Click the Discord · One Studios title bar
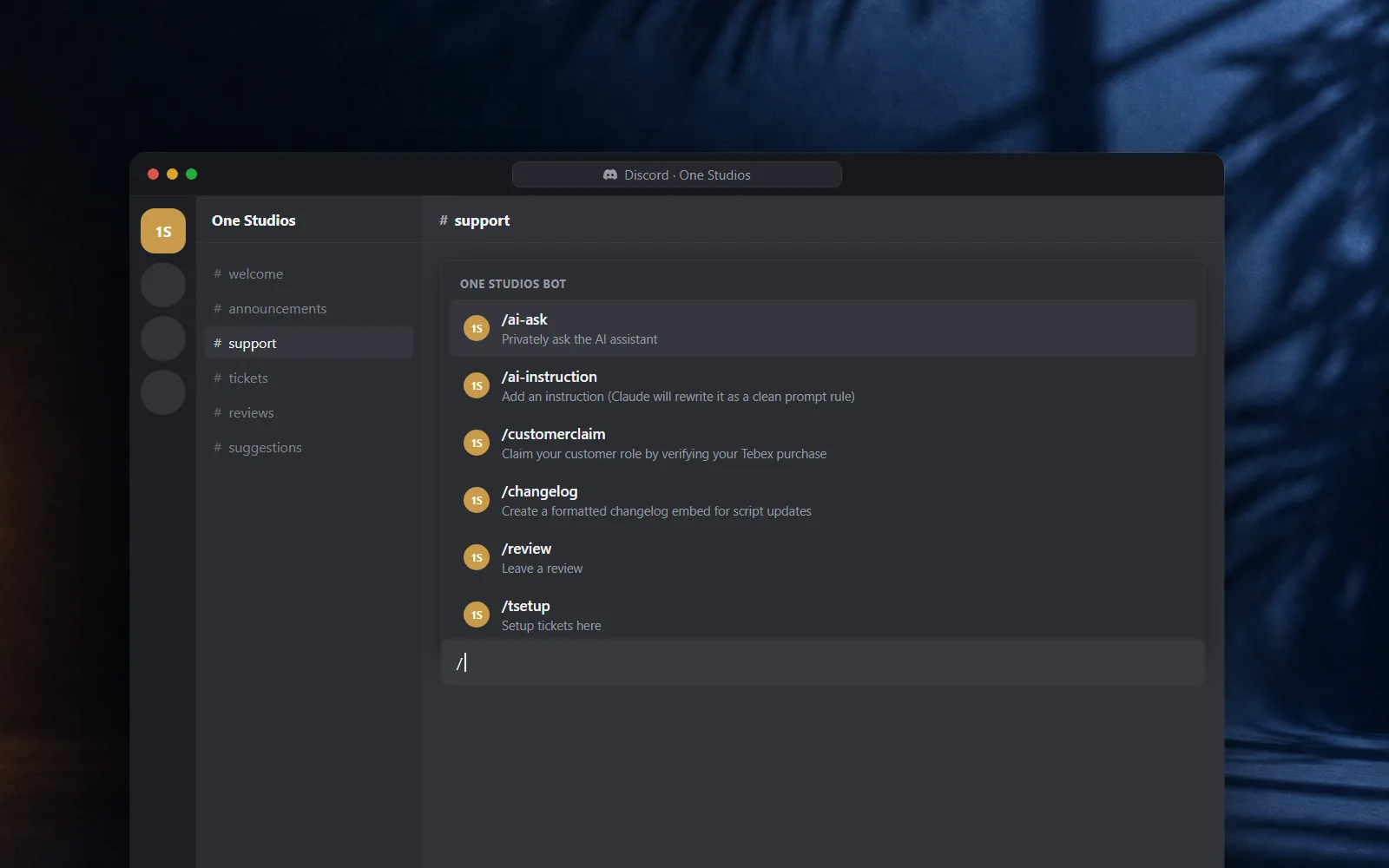This screenshot has height=868, width=1389. (677, 174)
